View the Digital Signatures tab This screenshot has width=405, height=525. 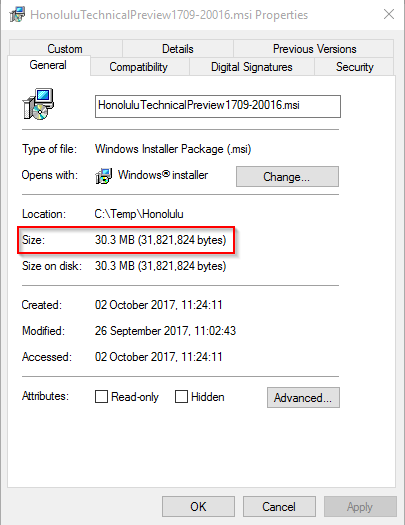(252, 67)
